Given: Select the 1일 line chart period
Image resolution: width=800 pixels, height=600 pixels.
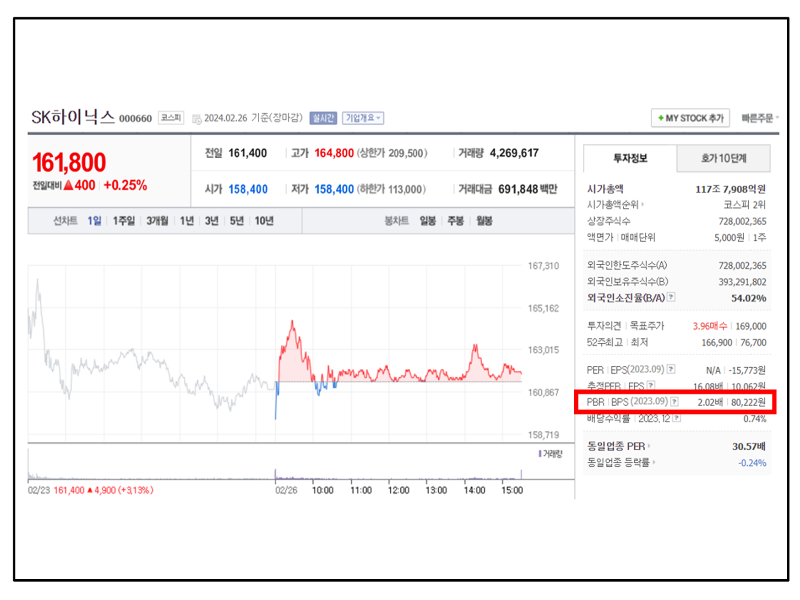Looking at the screenshot, I should (94, 221).
